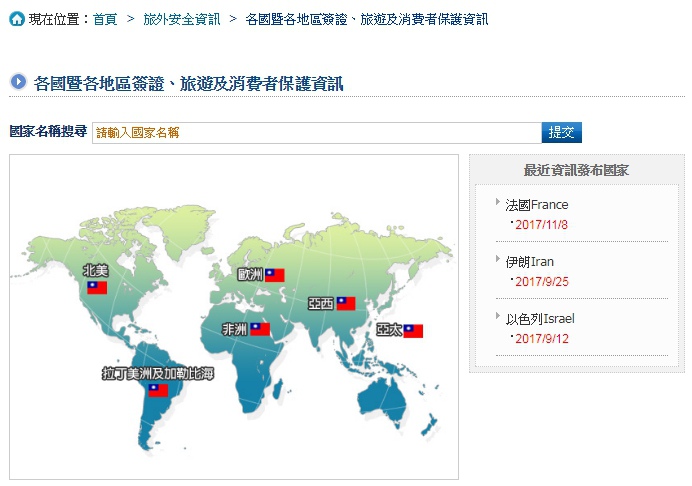The width and height of the screenshot is (692, 486).
Task: Select the flag icon next to 亞太
Action: coord(413,331)
